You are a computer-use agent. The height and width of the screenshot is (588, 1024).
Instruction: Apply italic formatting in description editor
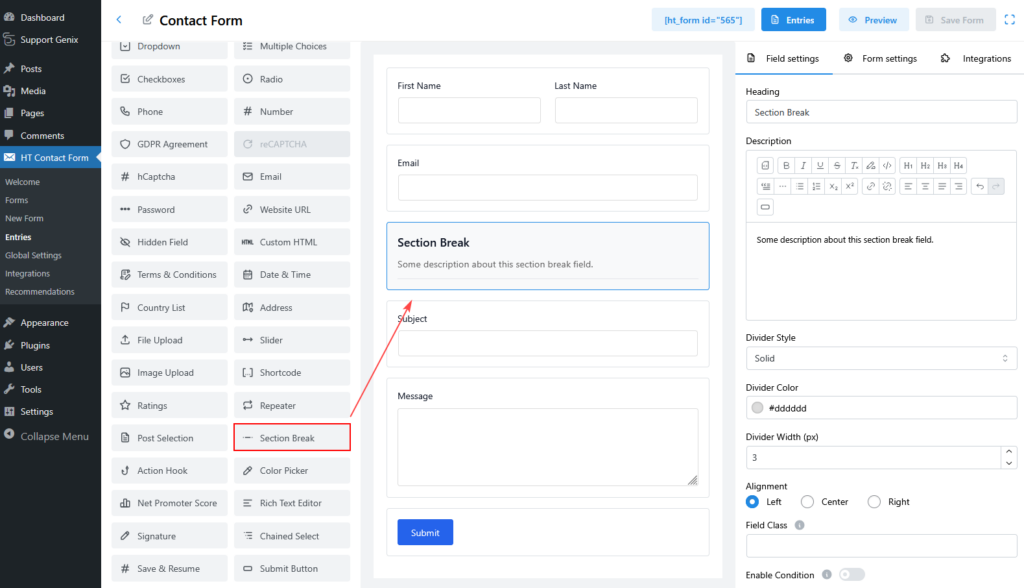point(803,166)
